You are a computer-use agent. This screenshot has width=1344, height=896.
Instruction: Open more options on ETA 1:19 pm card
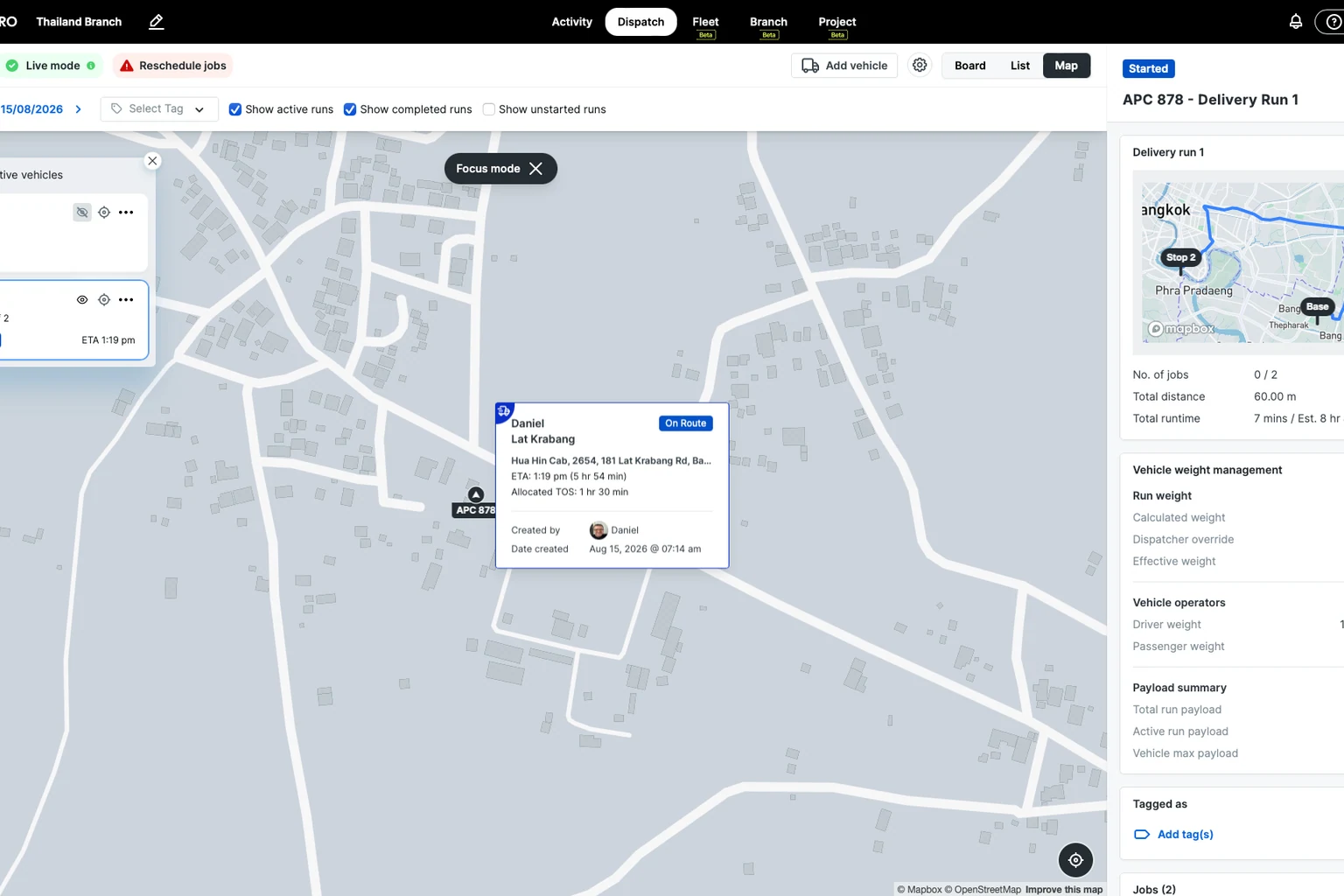click(x=126, y=300)
